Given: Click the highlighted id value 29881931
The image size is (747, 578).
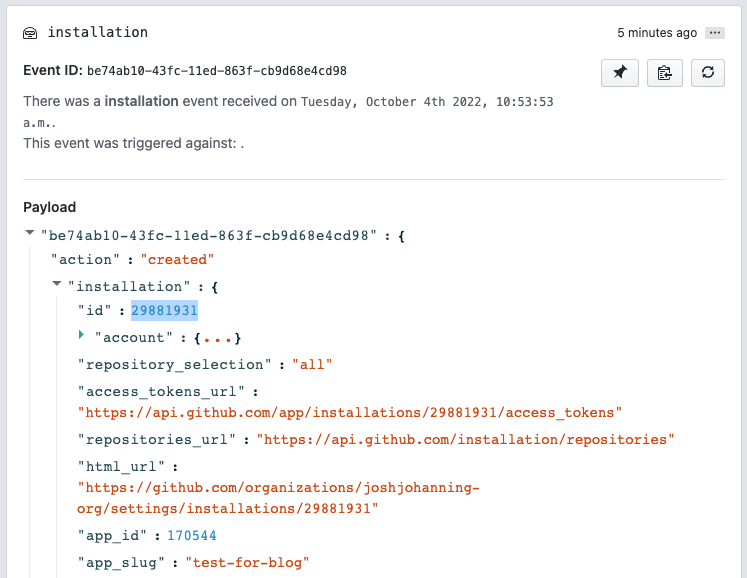Looking at the screenshot, I should (x=164, y=311).
